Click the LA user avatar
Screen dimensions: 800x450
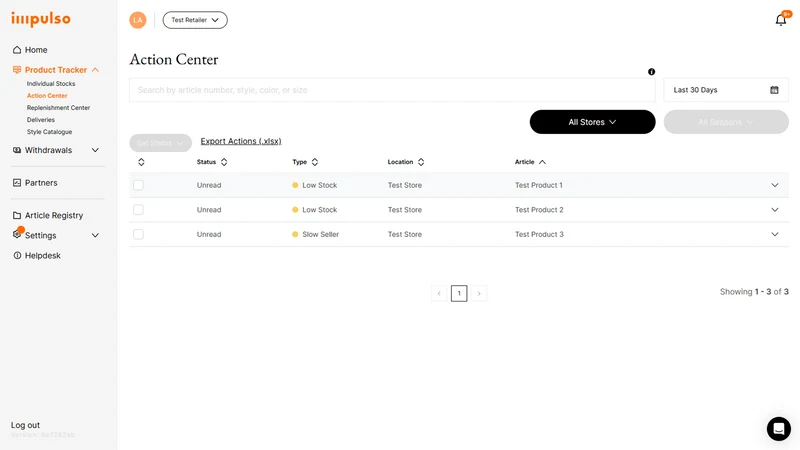(x=138, y=20)
